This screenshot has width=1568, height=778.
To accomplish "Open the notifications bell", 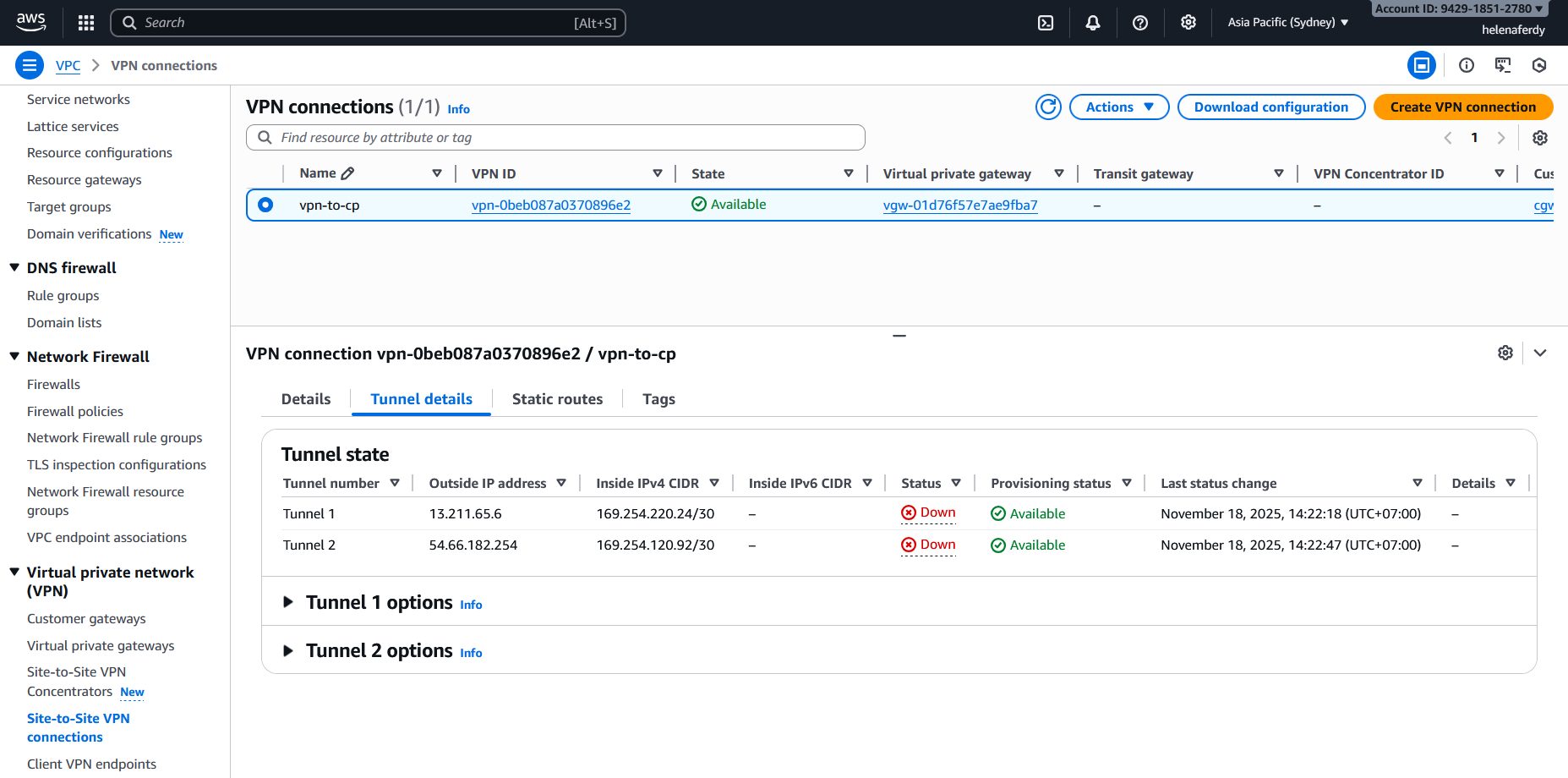I will pyautogui.click(x=1093, y=23).
